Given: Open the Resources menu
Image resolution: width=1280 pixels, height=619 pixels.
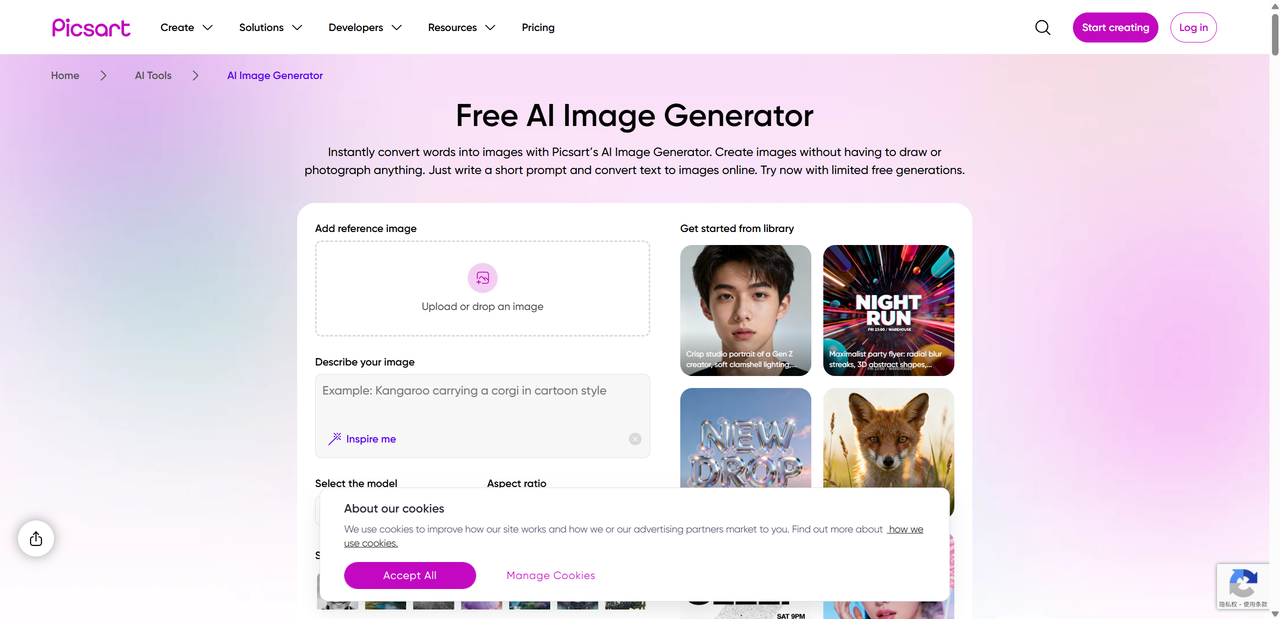Looking at the screenshot, I should click(462, 28).
